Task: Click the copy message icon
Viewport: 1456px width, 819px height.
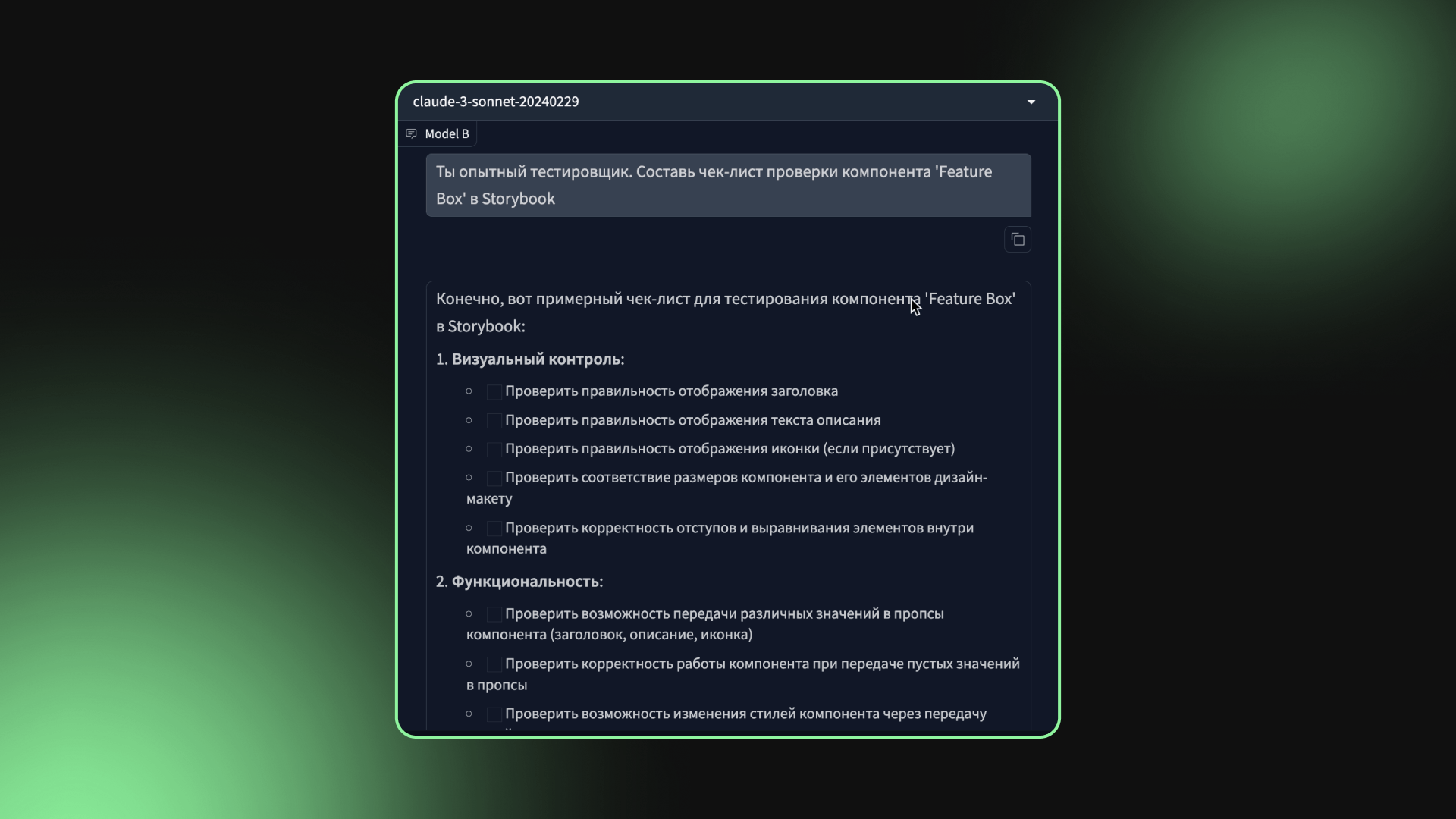Action: [1017, 240]
